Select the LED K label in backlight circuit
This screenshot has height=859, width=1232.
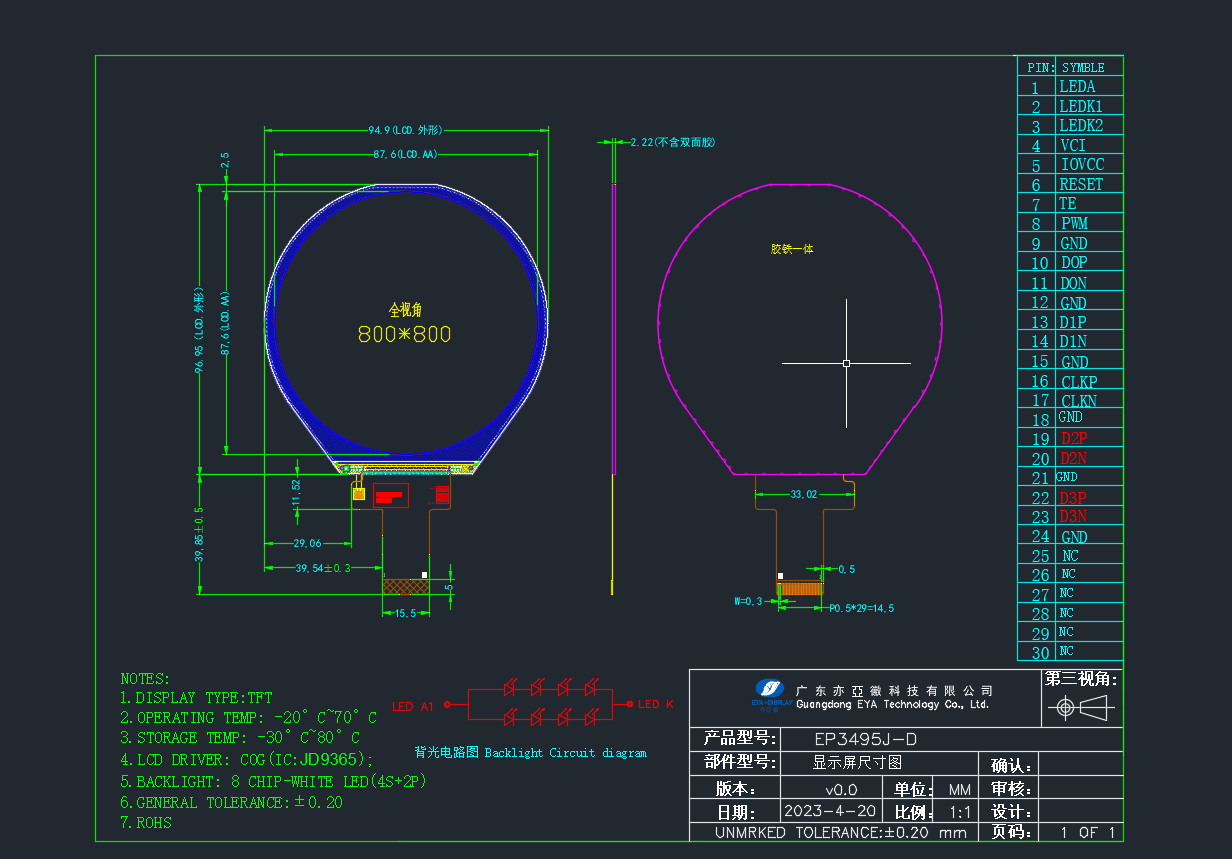point(656,705)
